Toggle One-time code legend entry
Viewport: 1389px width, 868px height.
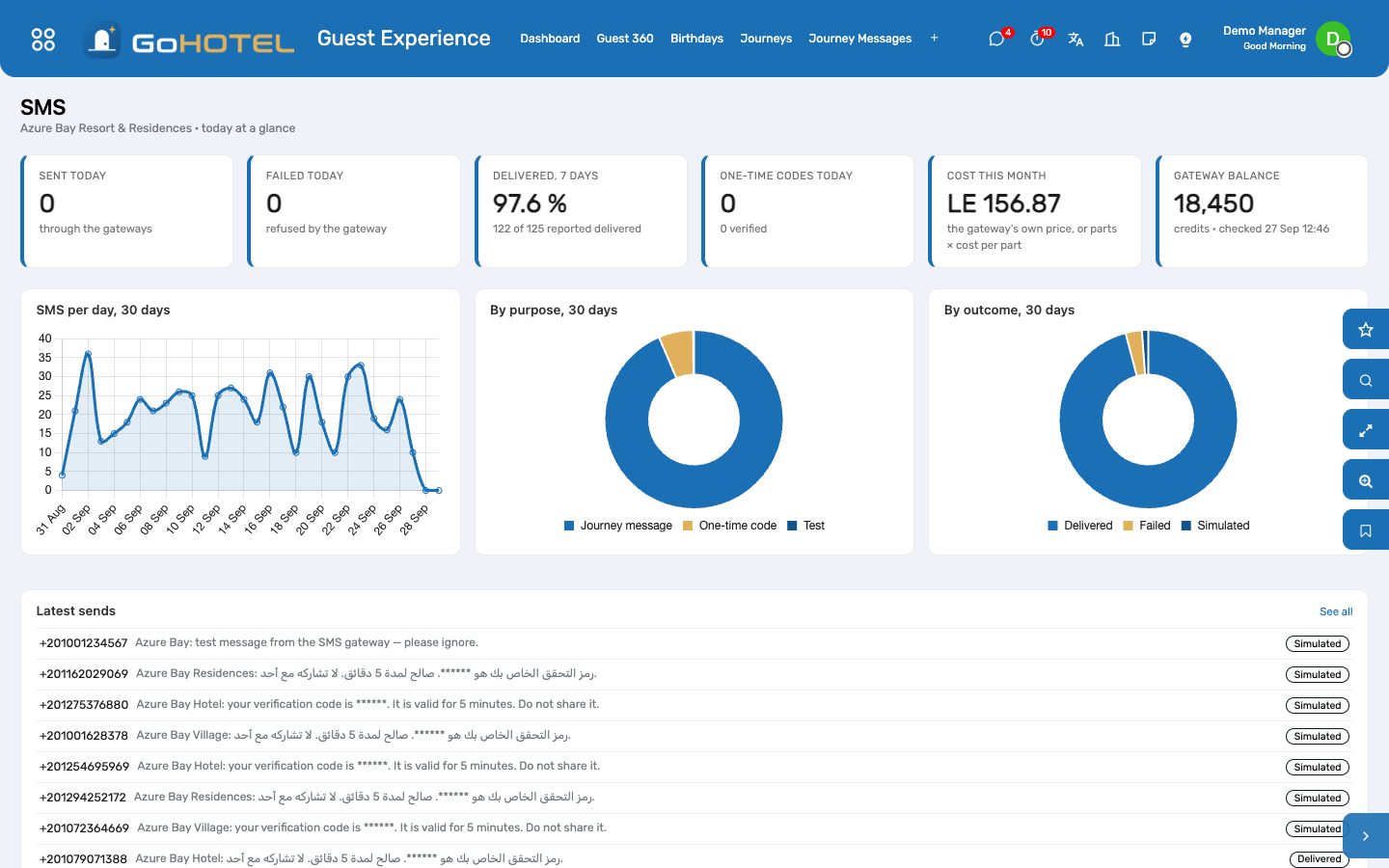(729, 526)
